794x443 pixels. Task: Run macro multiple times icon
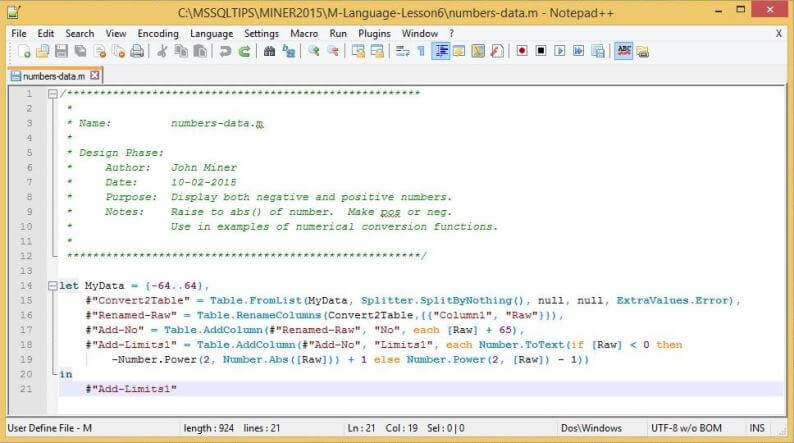579,51
